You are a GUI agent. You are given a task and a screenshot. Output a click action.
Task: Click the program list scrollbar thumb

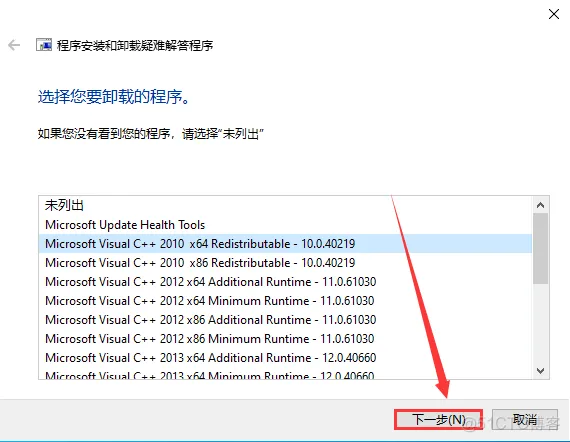point(540,249)
